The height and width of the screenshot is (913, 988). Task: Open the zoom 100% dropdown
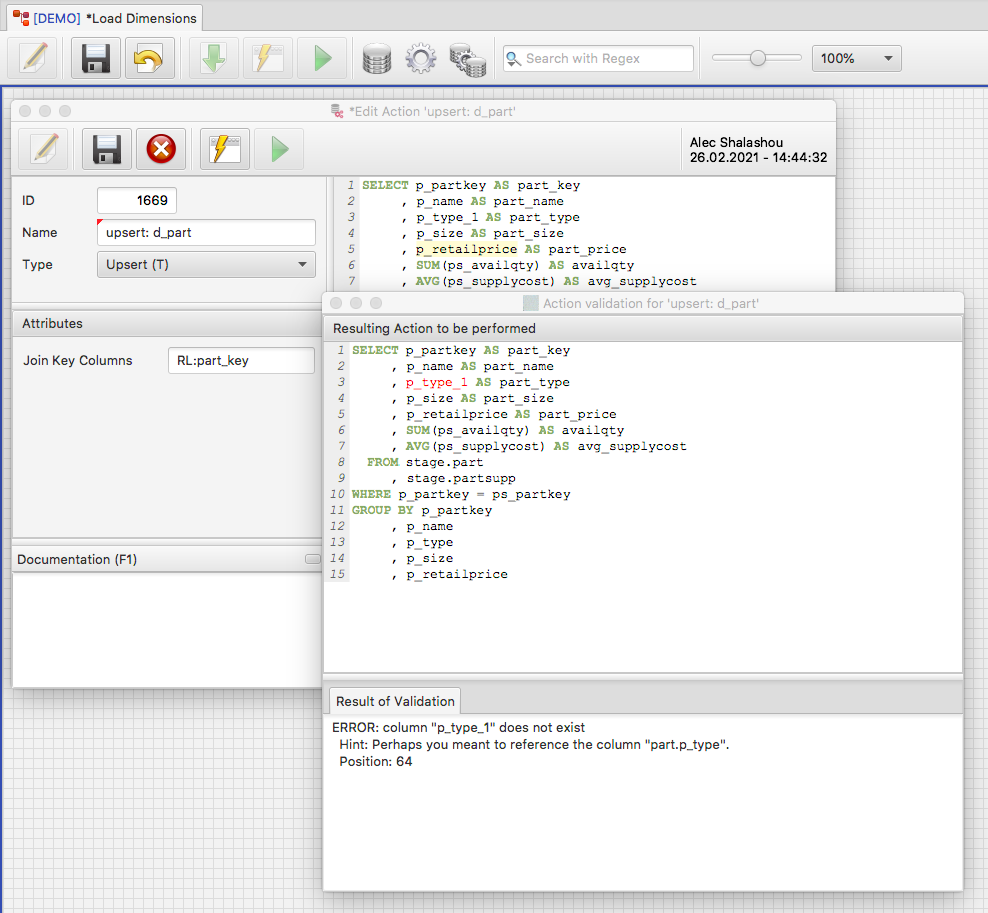coord(857,59)
